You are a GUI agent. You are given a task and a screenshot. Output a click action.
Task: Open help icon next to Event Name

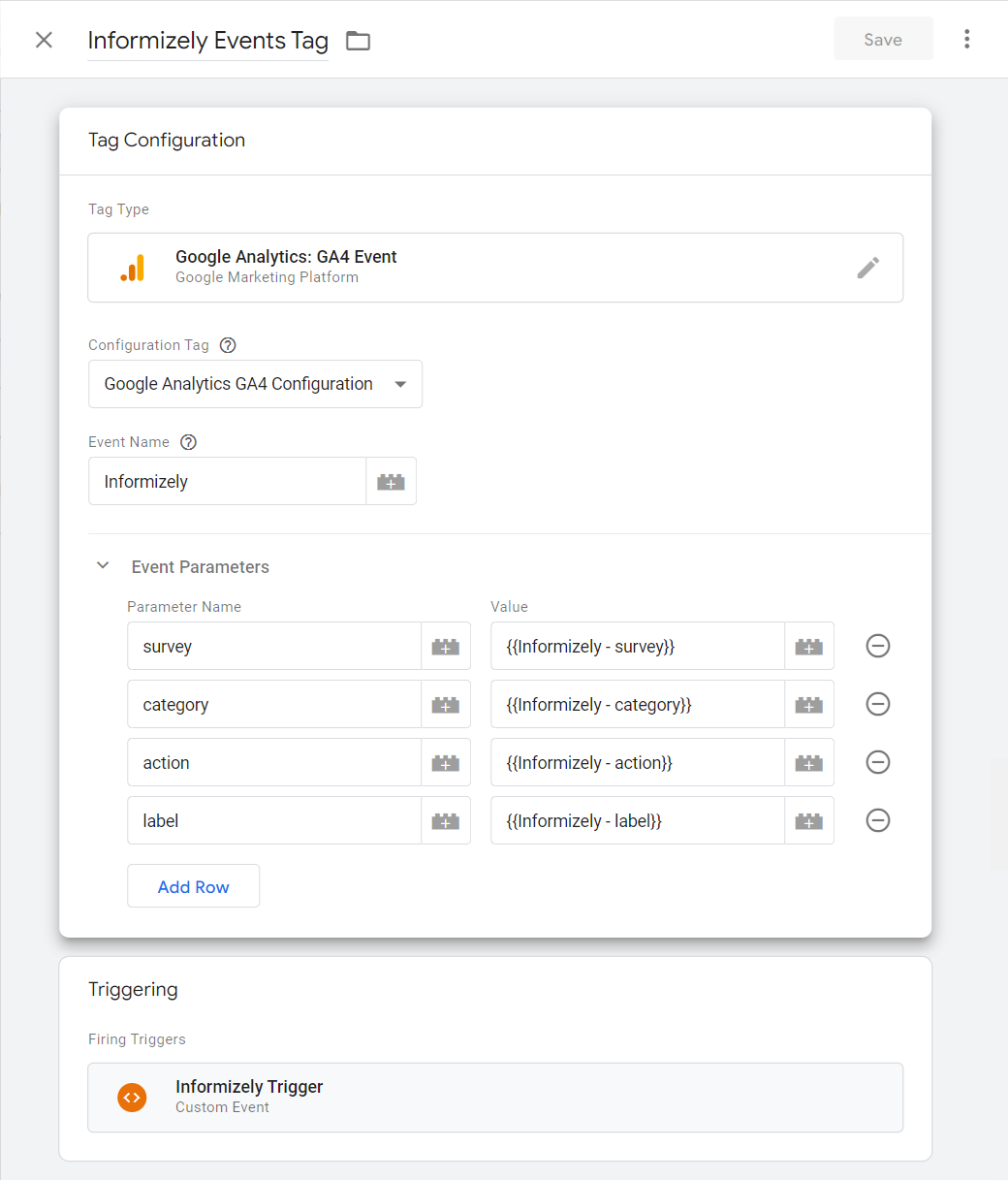coord(189,442)
